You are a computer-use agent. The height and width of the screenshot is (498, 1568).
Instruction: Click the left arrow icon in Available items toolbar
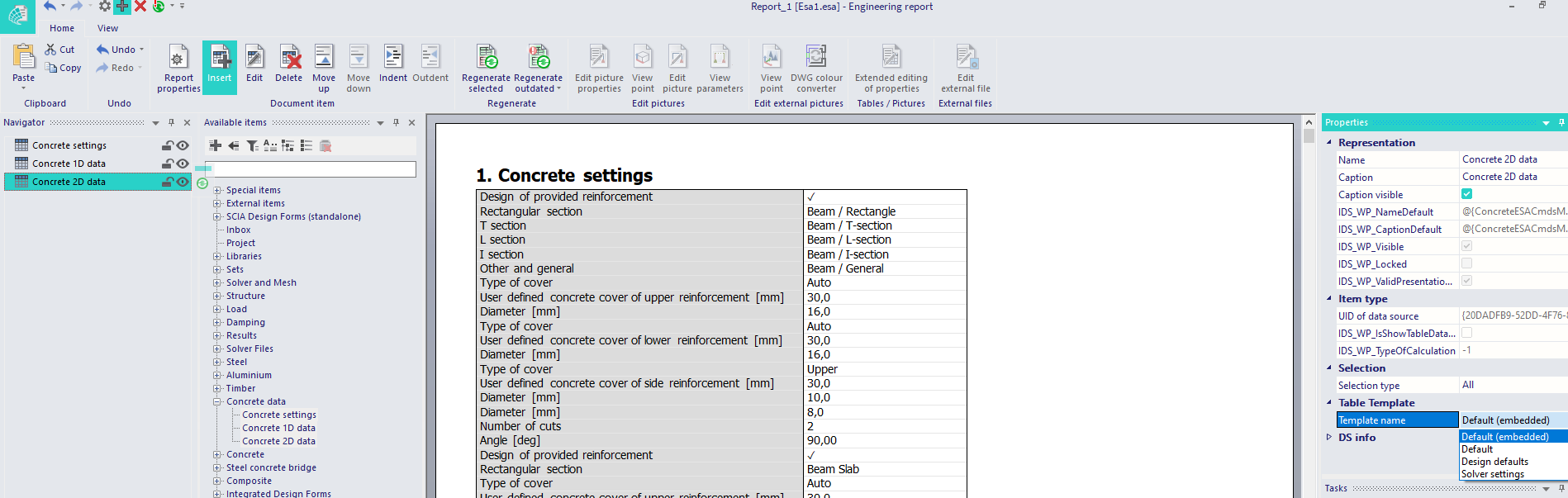coord(234,145)
